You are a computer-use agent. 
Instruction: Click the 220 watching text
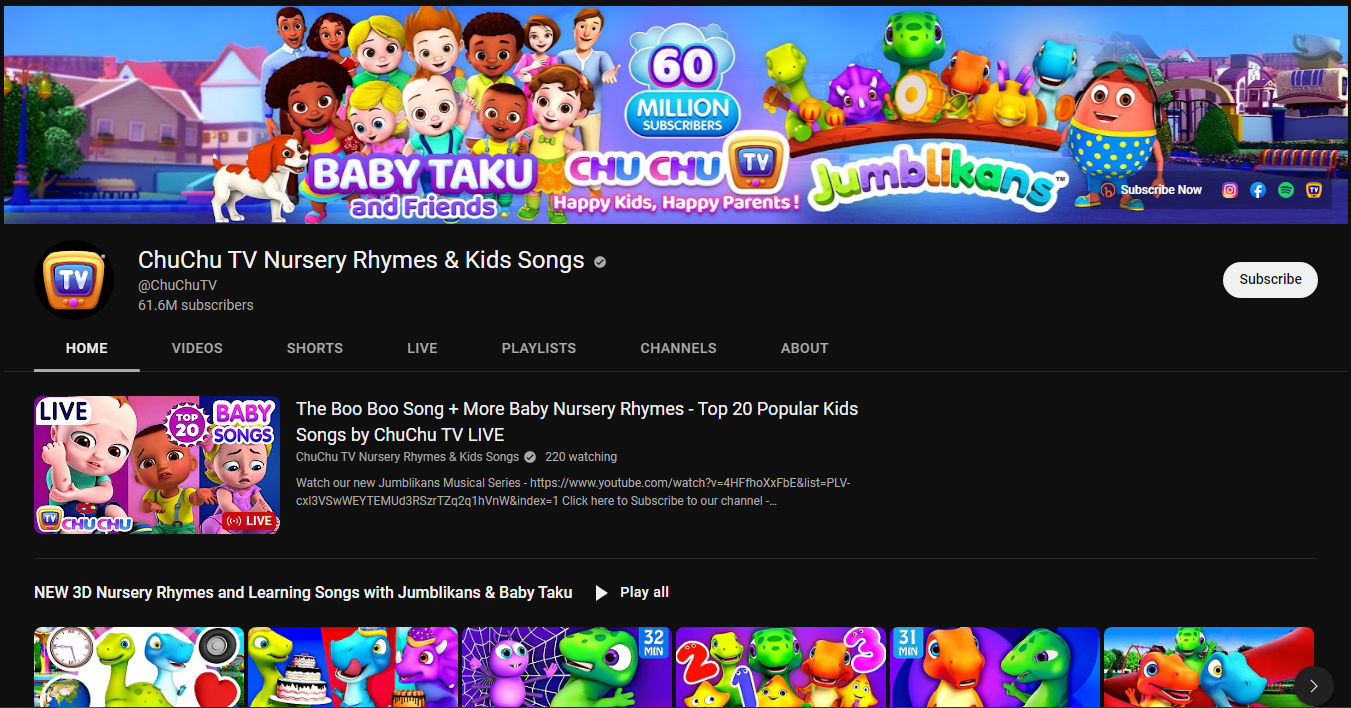(x=581, y=457)
